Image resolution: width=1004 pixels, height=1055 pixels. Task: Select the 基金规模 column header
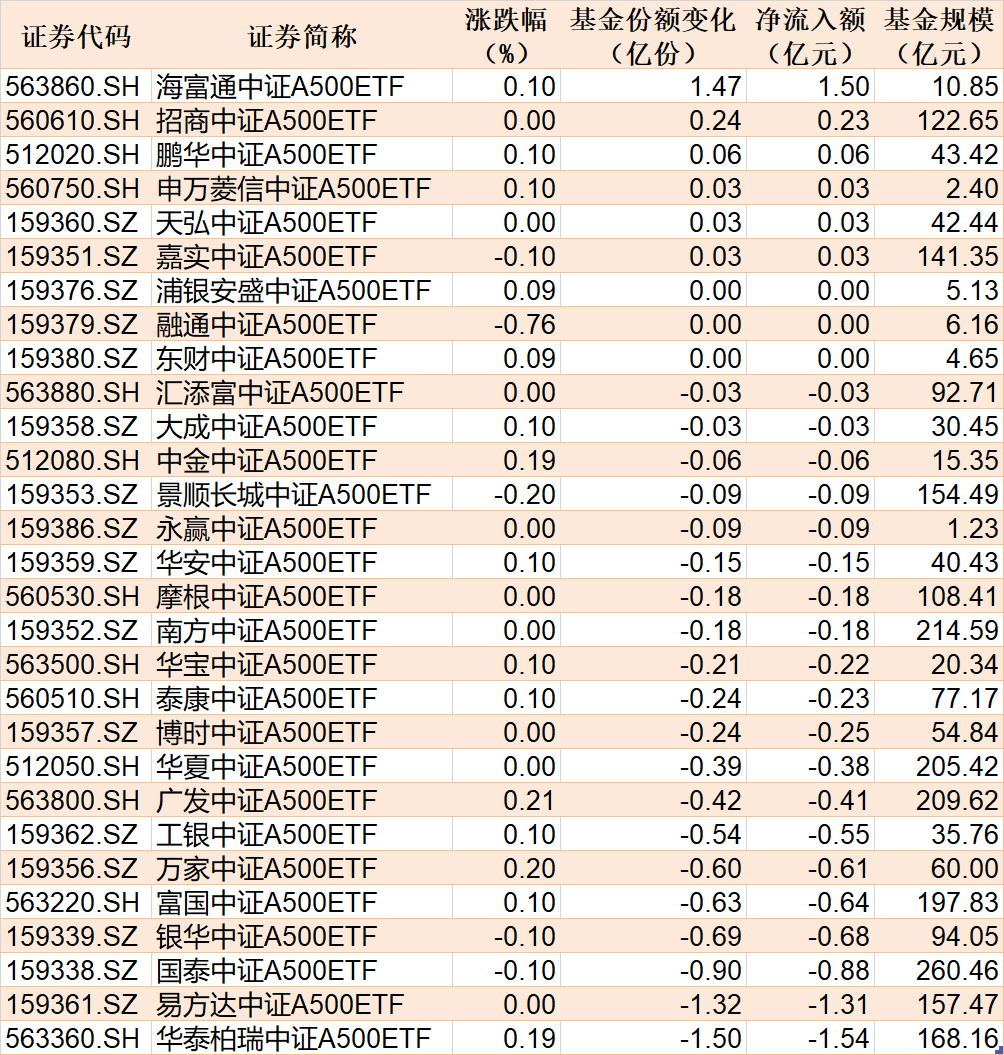tap(939, 36)
